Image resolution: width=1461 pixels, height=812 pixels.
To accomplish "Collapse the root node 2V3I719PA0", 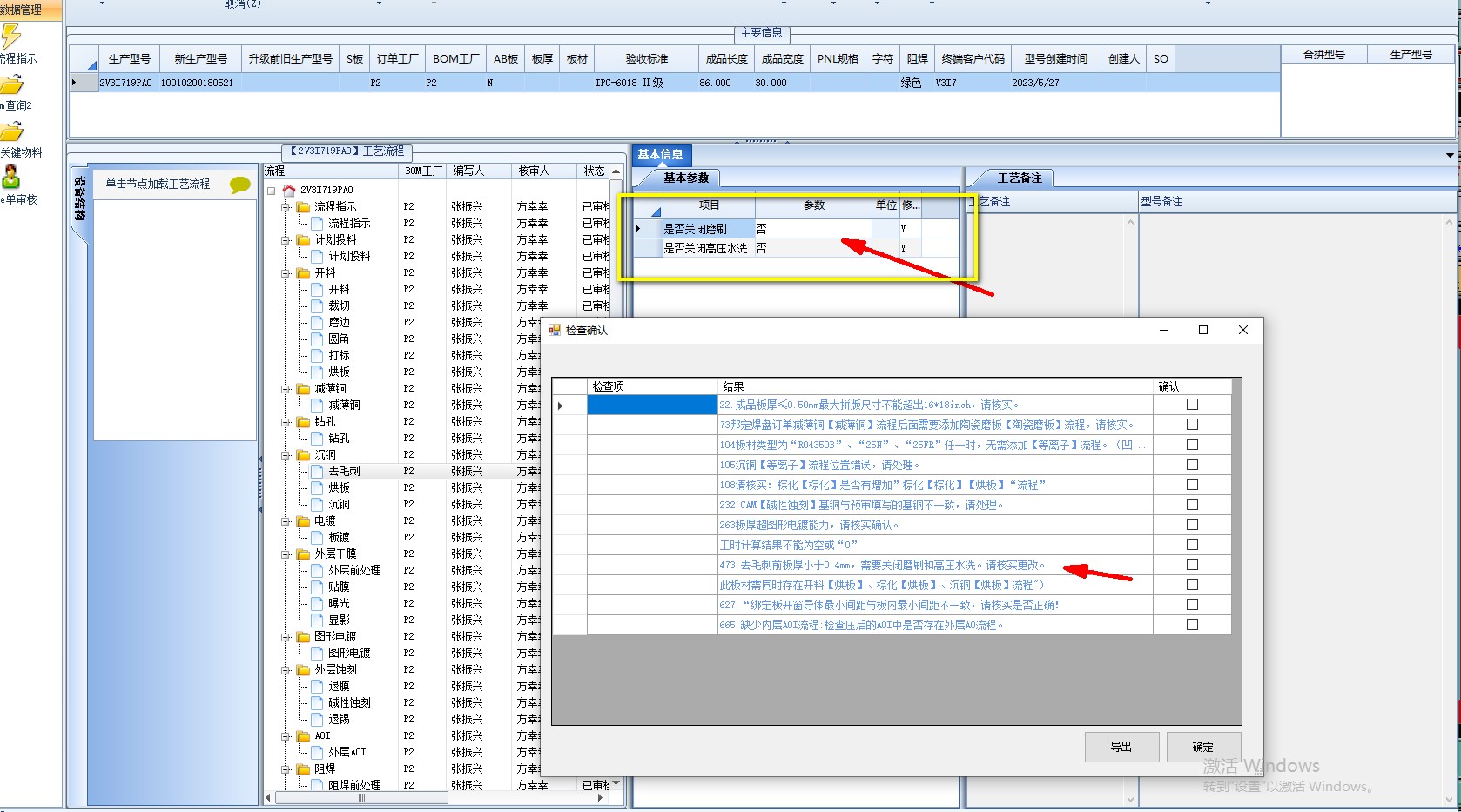I will tap(272, 190).
